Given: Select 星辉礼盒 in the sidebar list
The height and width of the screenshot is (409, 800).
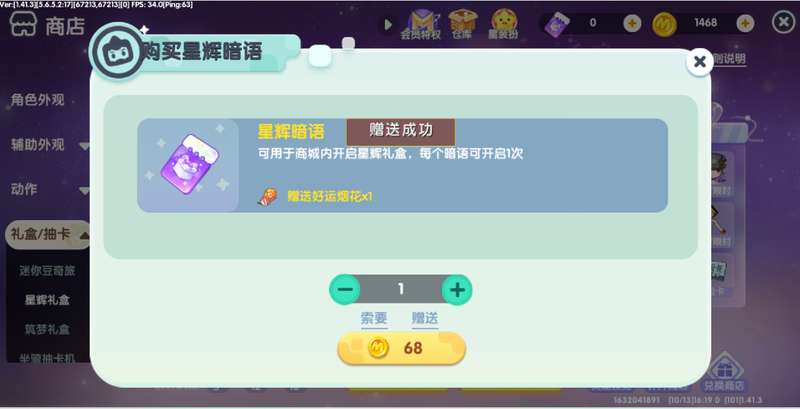Looking at the screenshot, I should click(47, 300).
